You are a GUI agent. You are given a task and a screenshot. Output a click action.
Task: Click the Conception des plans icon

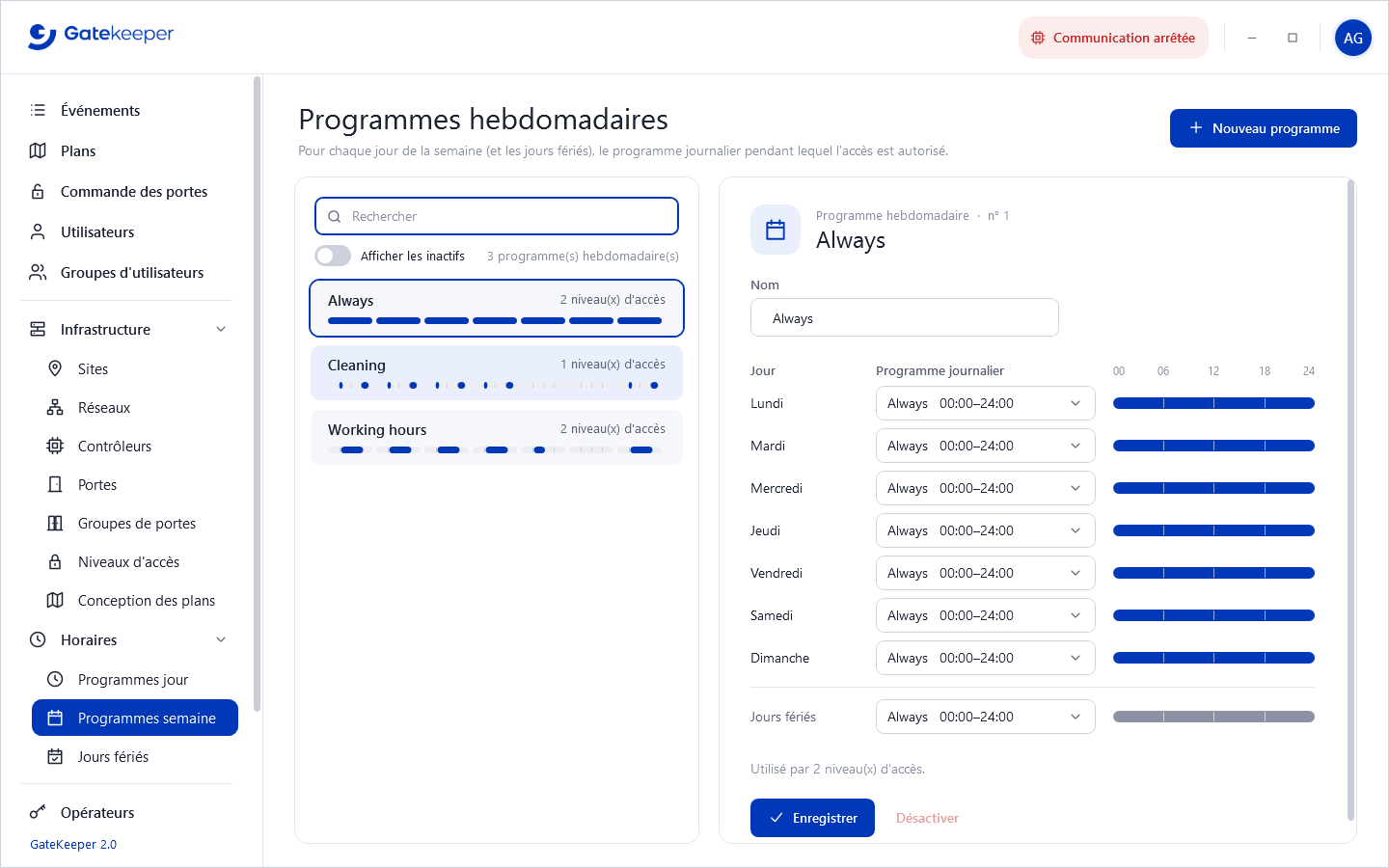tap(55, 600)
